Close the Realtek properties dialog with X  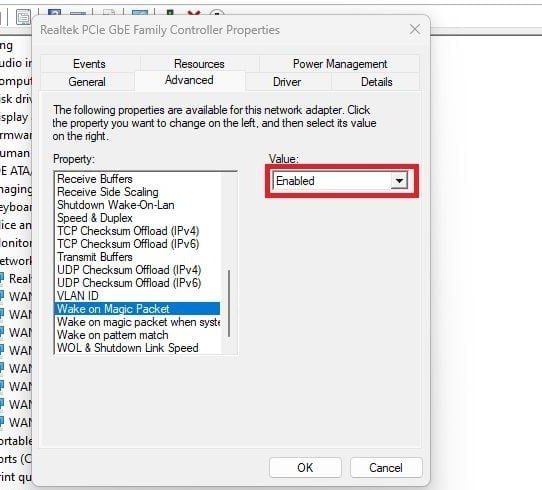[x=415, y=30]
